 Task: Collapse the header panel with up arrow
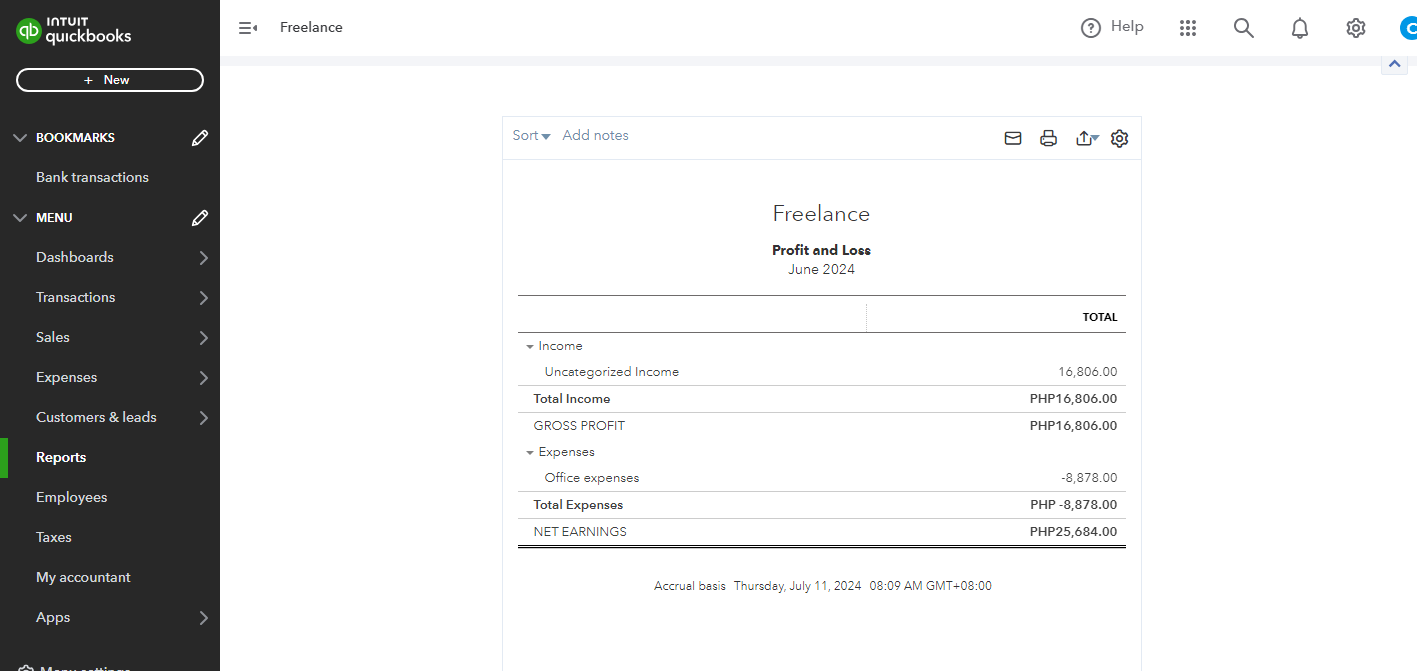coord(1395,64)
